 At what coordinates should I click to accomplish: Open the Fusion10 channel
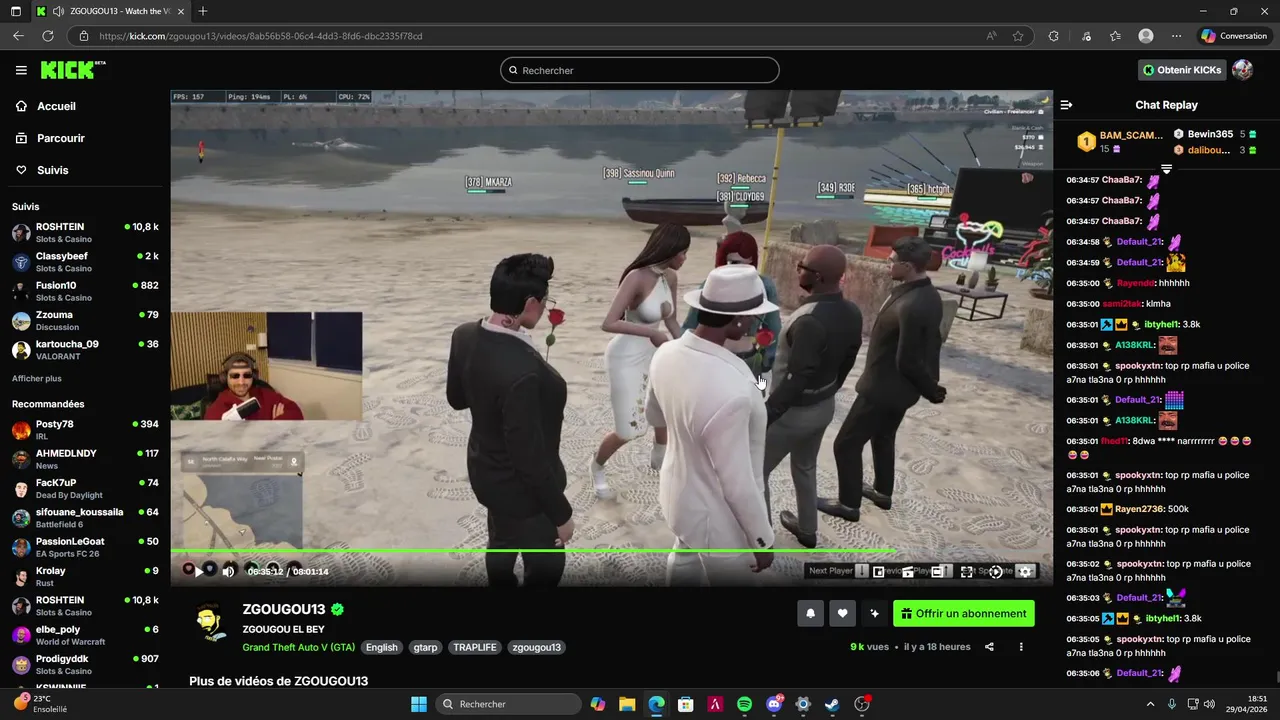click(85, 291)
